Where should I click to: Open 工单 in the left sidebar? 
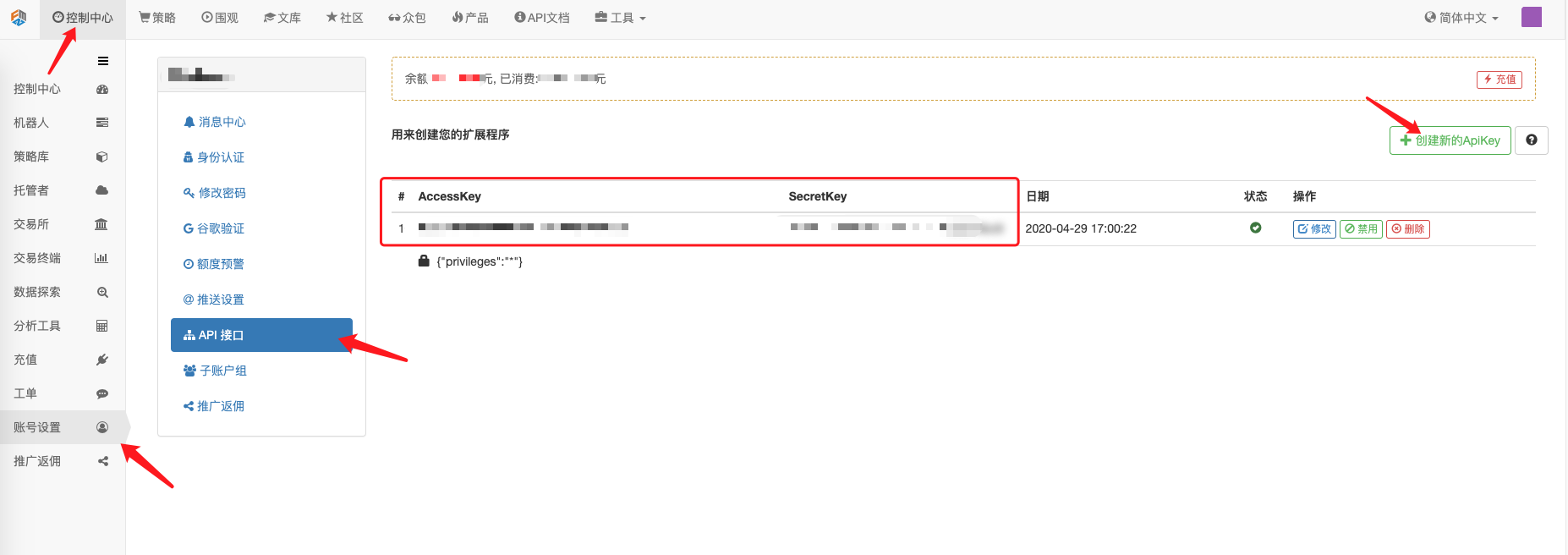[25, 393]
